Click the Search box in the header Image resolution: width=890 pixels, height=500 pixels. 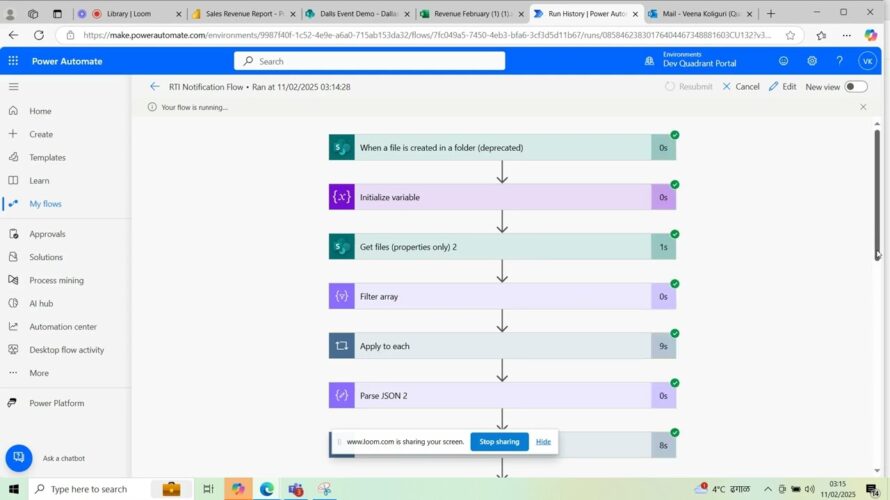(370, 61)
